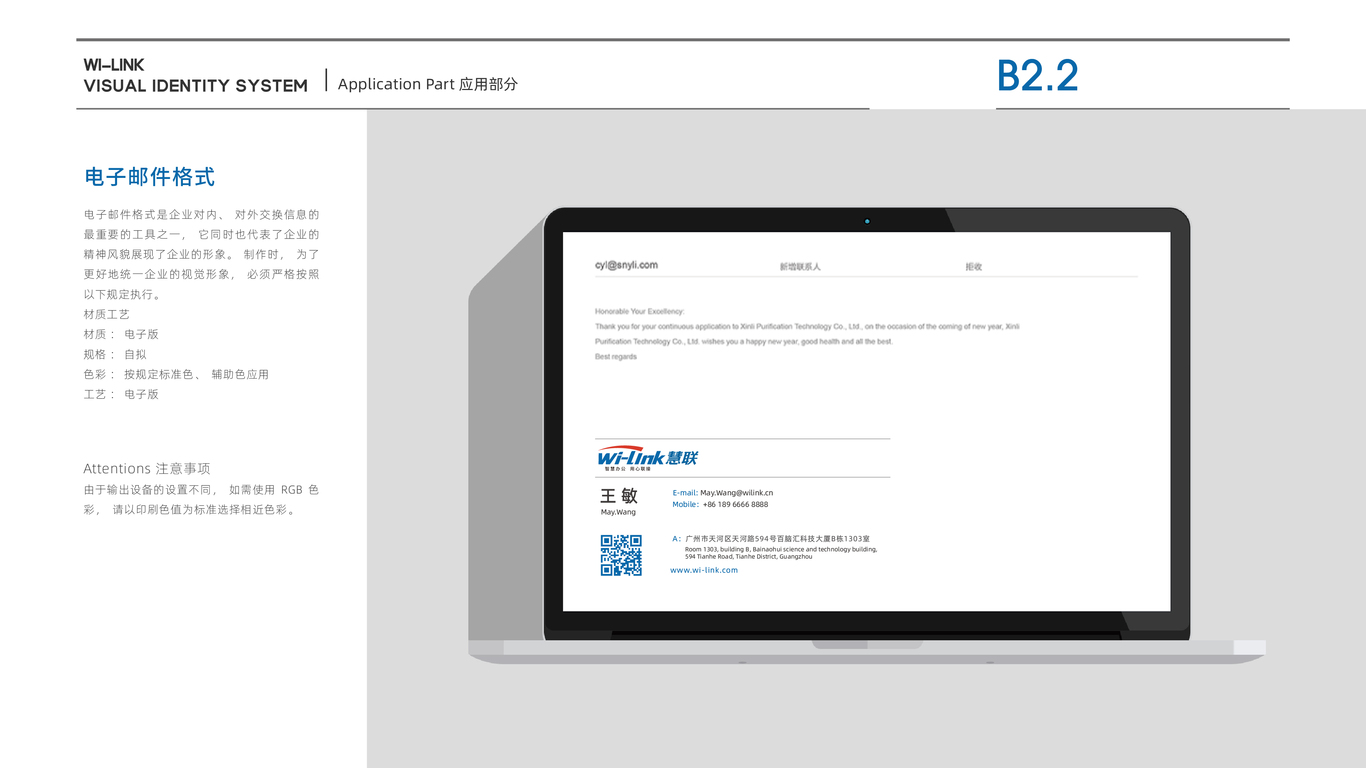Select the line 色彩： 按规定标准色、 辅助色应用
The width and height of the screenshot is (1366, 768).
[176, 374]
